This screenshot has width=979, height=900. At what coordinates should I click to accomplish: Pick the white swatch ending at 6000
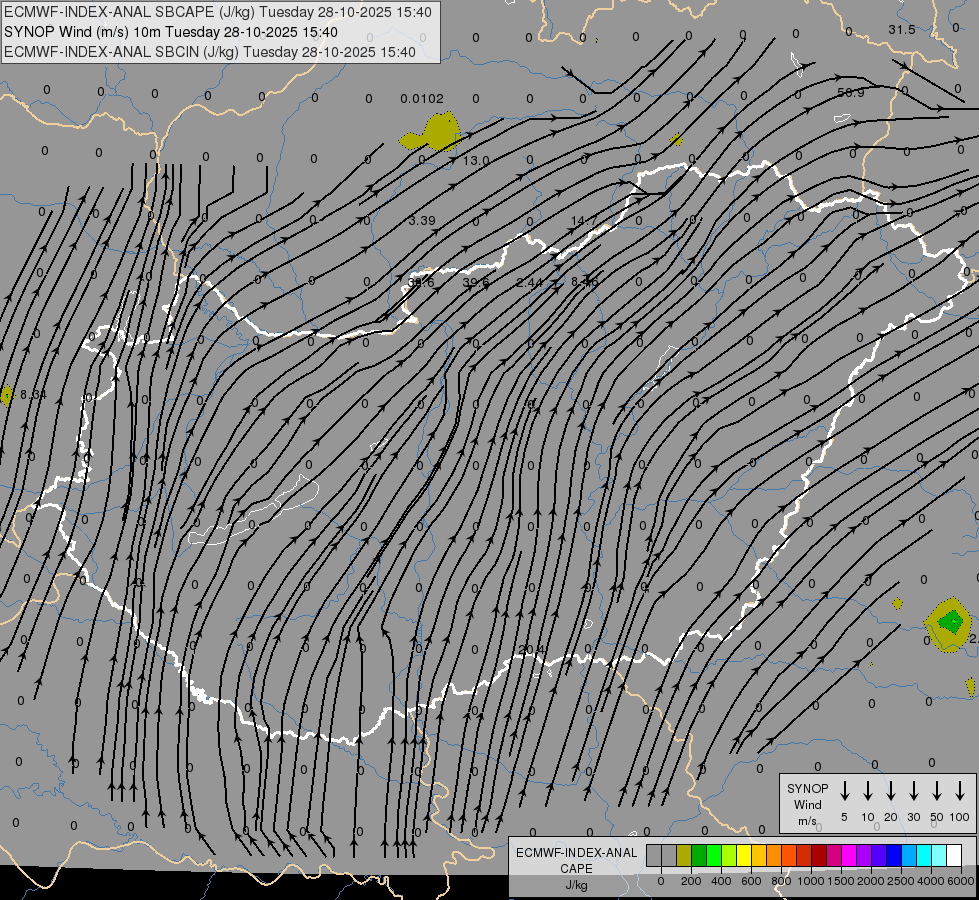coord(954,855)
